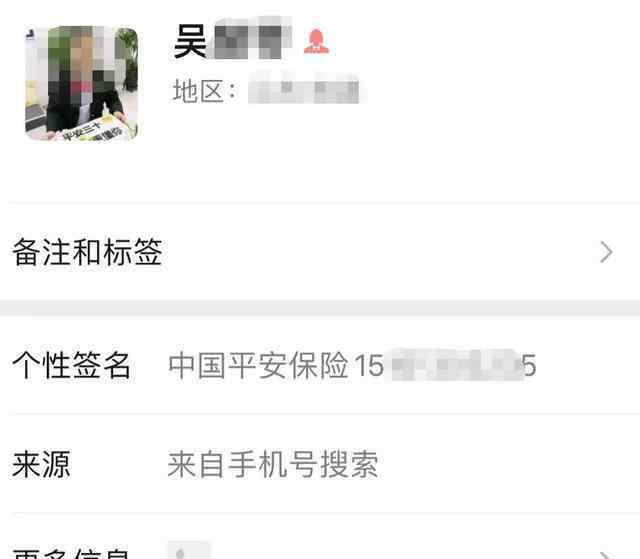Click the 来自手机号搜索 source text
This screenshot has width=640, height=559.
pyautogui.click(x=273, y=464)
